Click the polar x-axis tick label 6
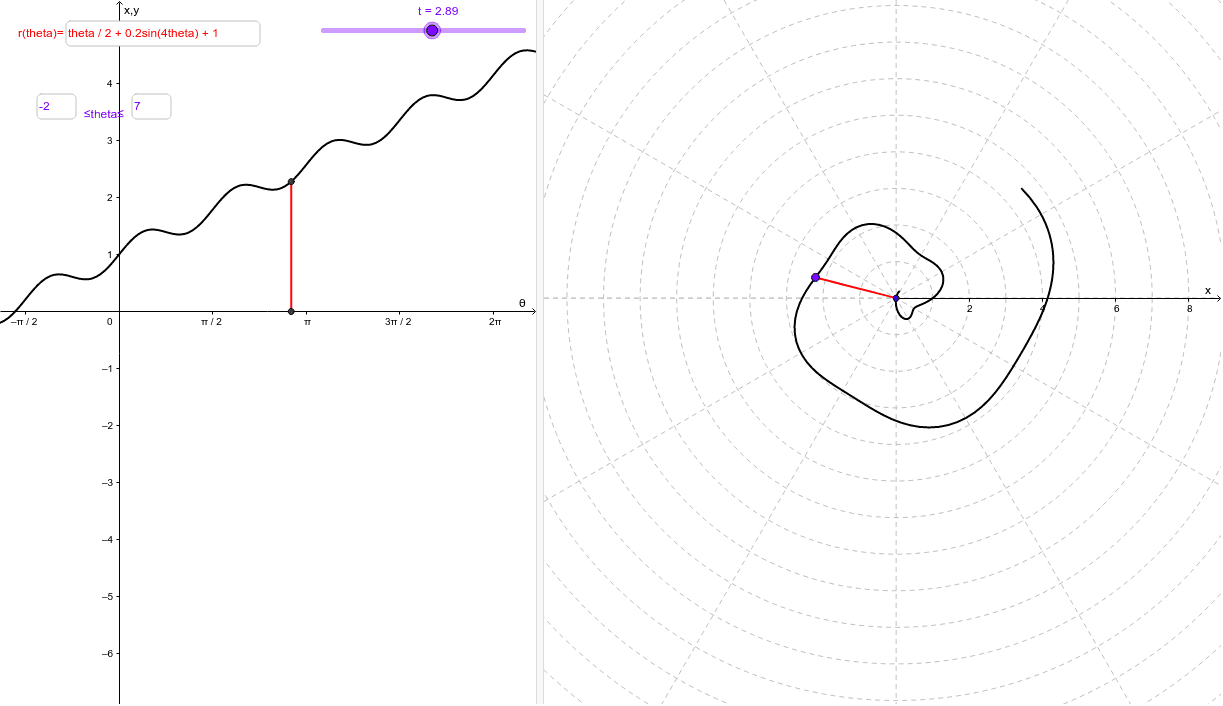The width and height of the screenshot is (1223, 706). pyautogui.click(x=1116, y=308)
